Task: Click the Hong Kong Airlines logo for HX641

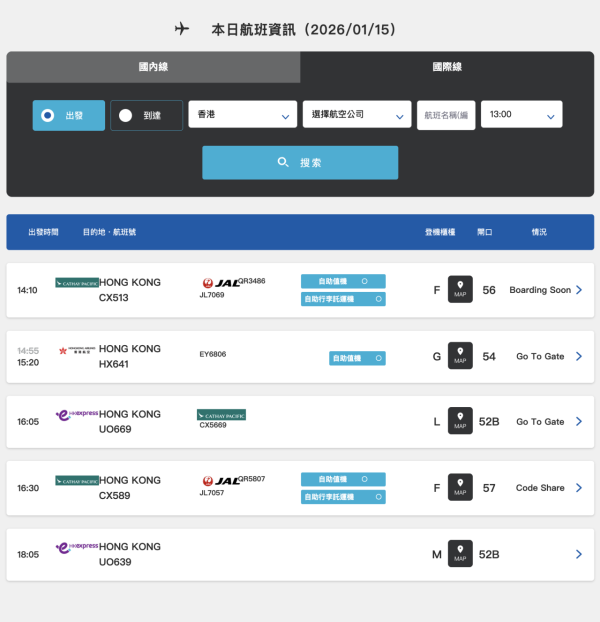Action: [x=77, y=350]
